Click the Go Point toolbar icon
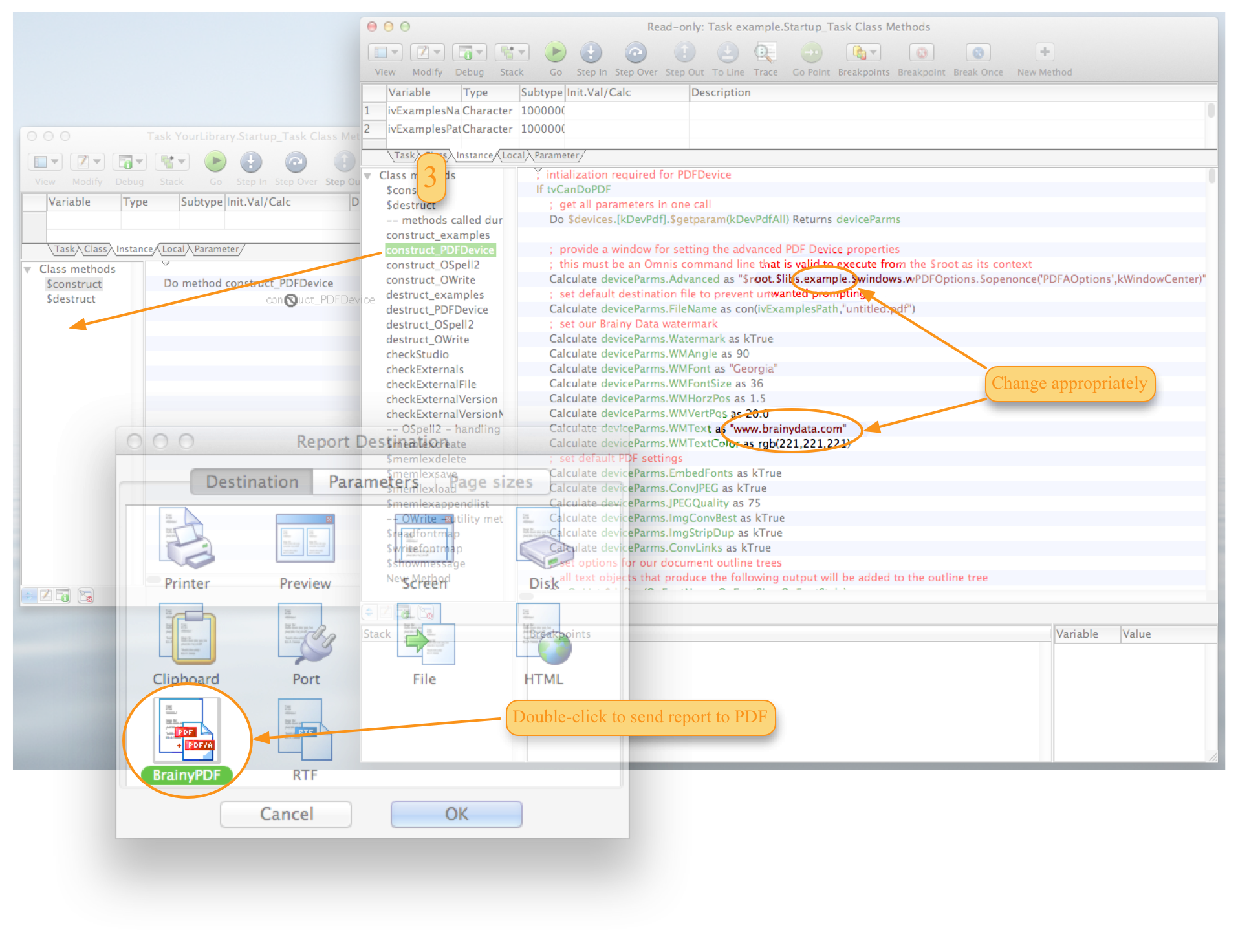The image size is (1238, 952). [811, 52]
